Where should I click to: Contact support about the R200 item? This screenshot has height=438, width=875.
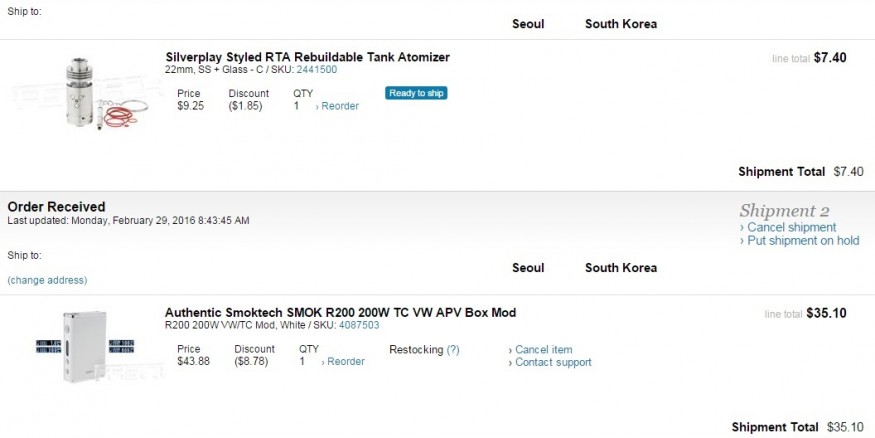click(550, 363)
